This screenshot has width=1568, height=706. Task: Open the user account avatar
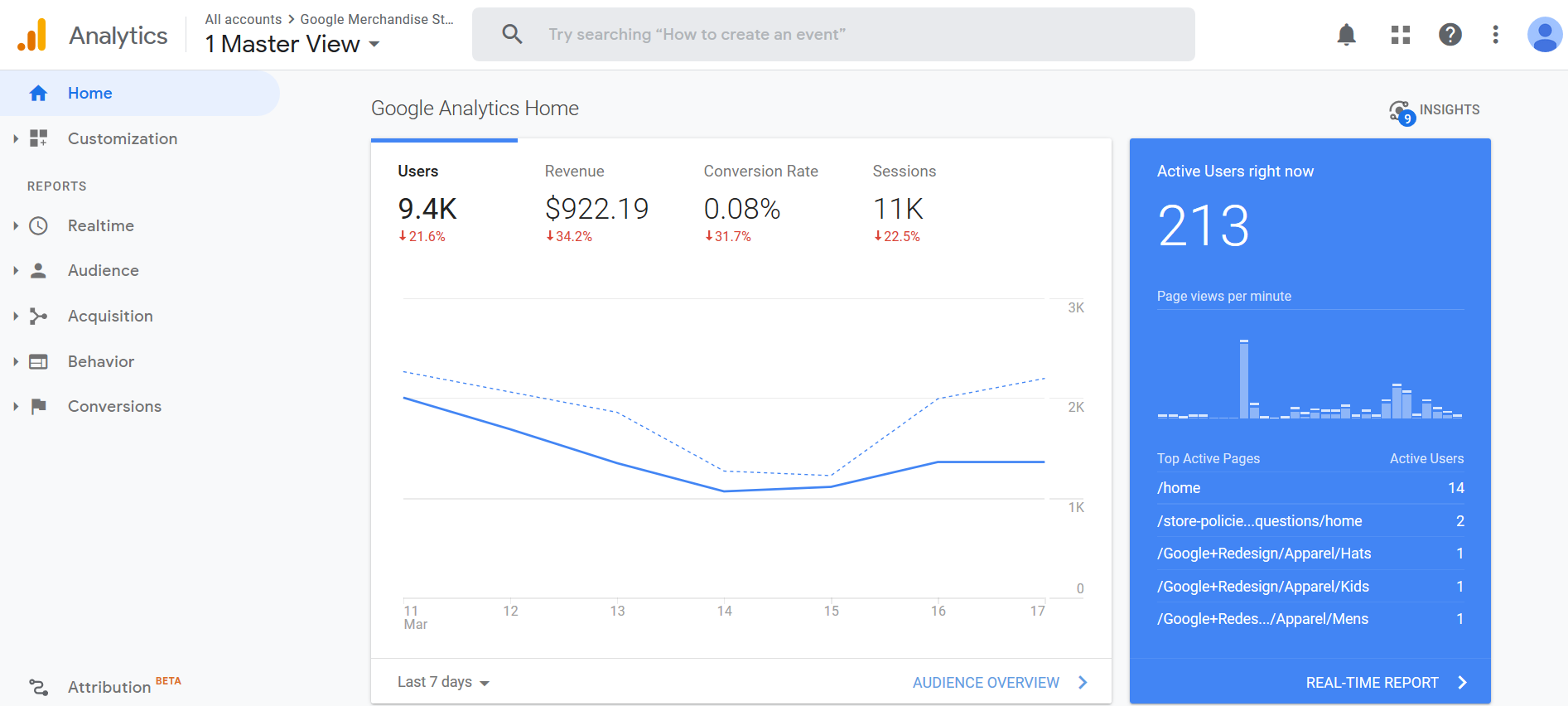pyautogui.click(x=1545, y=35)
